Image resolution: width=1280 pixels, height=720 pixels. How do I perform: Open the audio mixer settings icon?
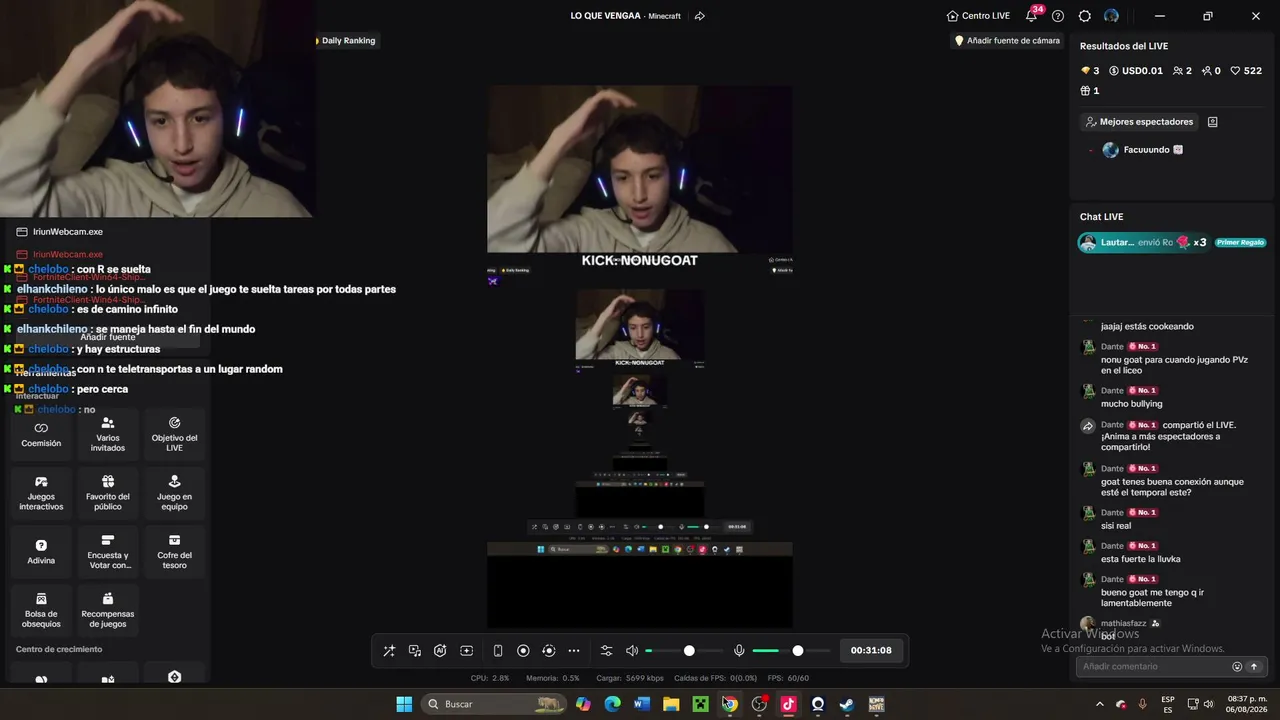(606, 651)
